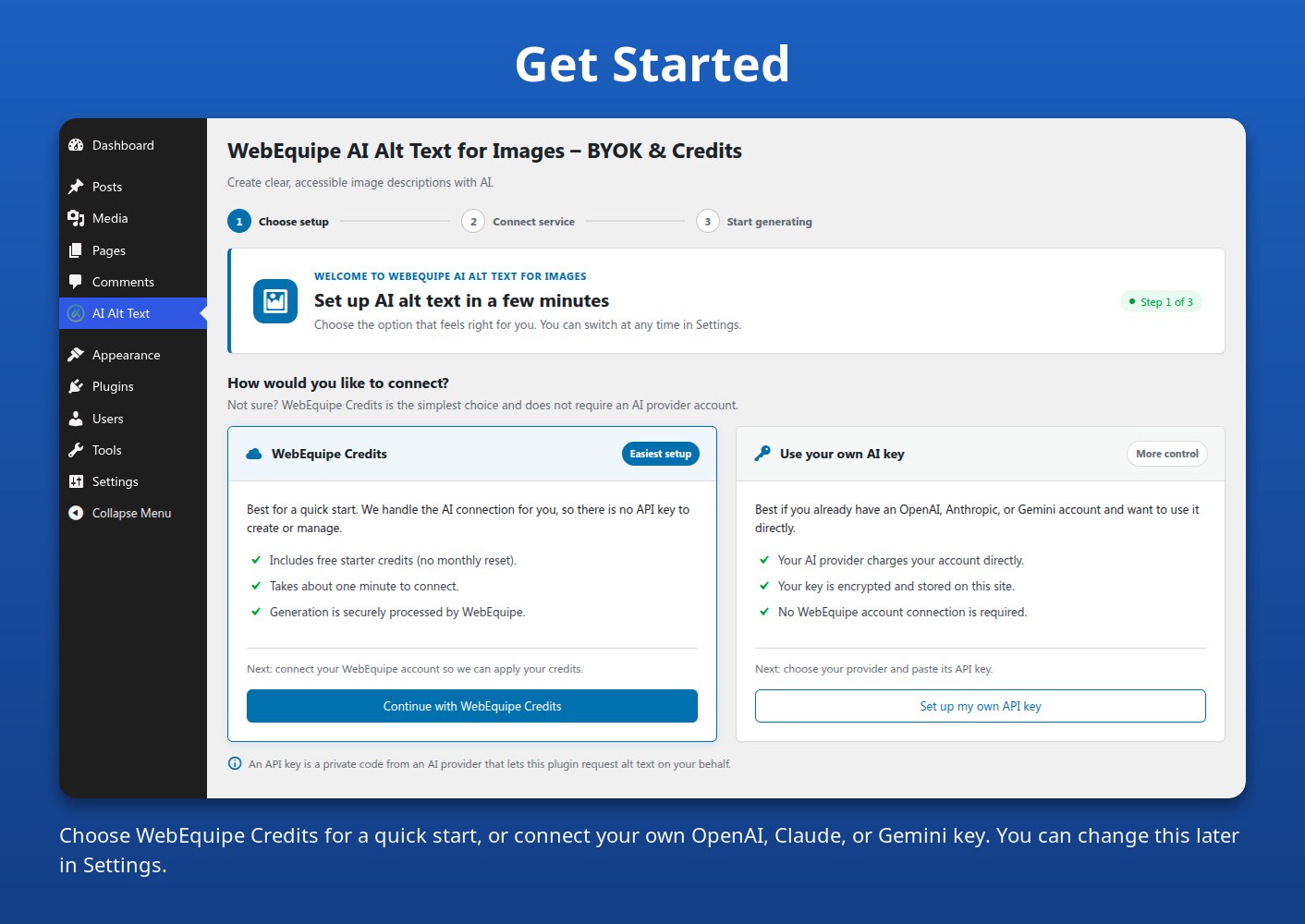This screenshot has width=1305, height=924.
Task: Click the key icon beside Use your own AI key
Action: 762,453
